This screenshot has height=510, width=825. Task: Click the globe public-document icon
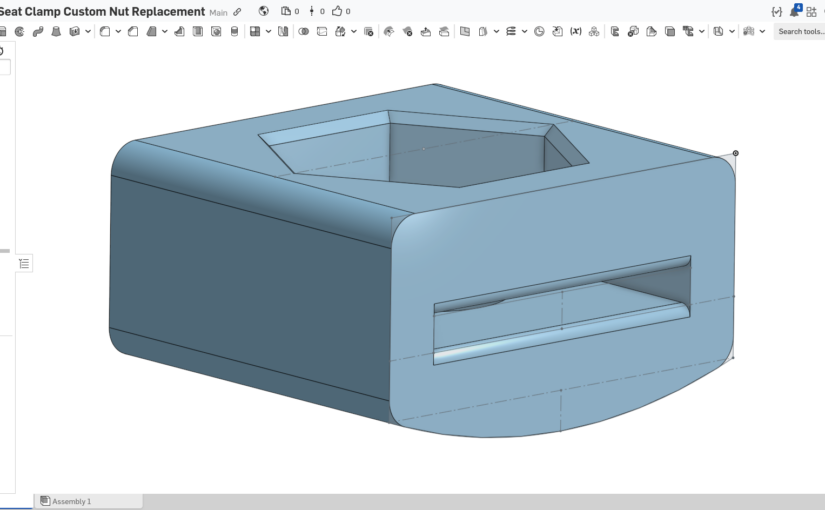pyautogui.click(x=264, y=11)
